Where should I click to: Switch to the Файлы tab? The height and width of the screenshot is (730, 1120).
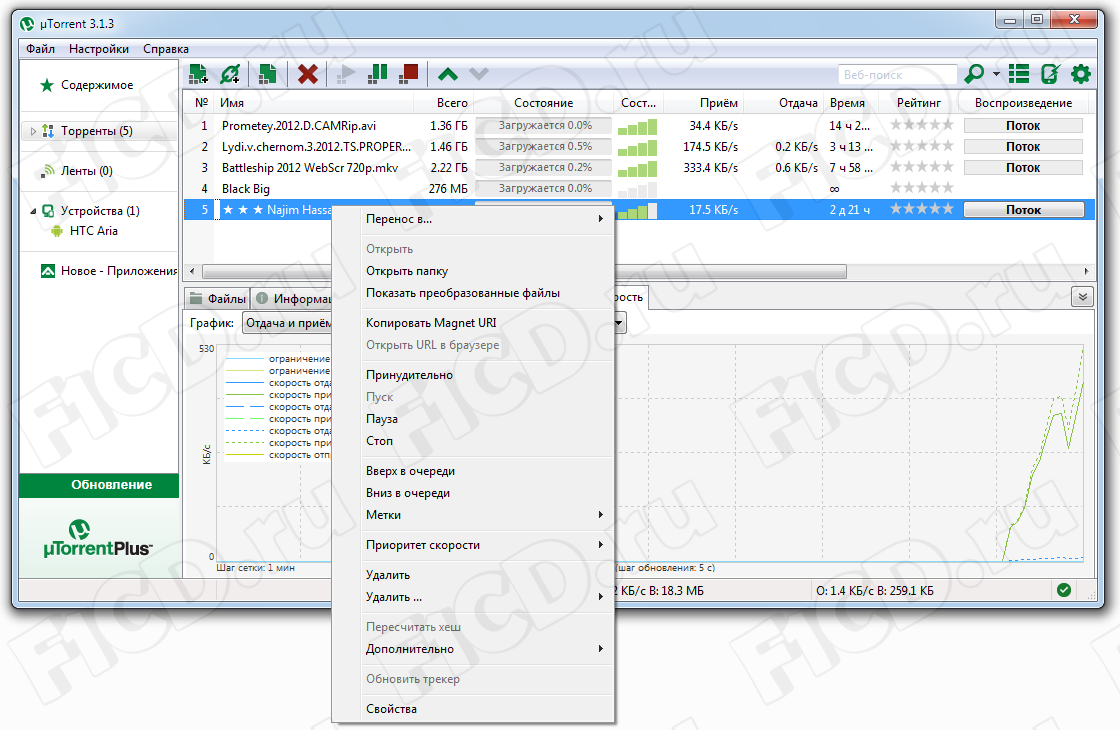tap(218, 299)
